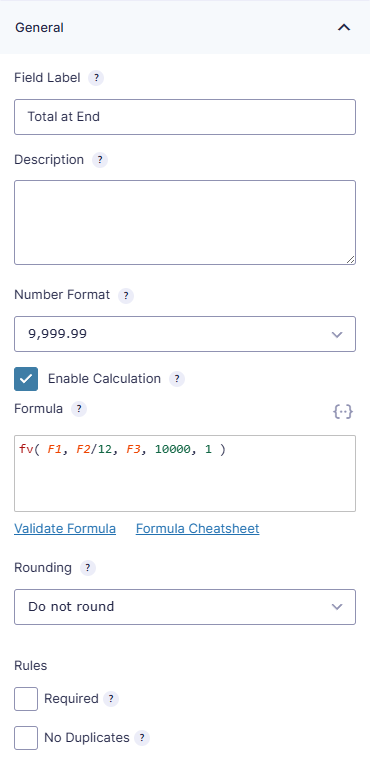Image resolution: width=370 pixels, height=777 pixels.
Task: Enable the No Duplicates checkbox
Action: click(26, 738)
